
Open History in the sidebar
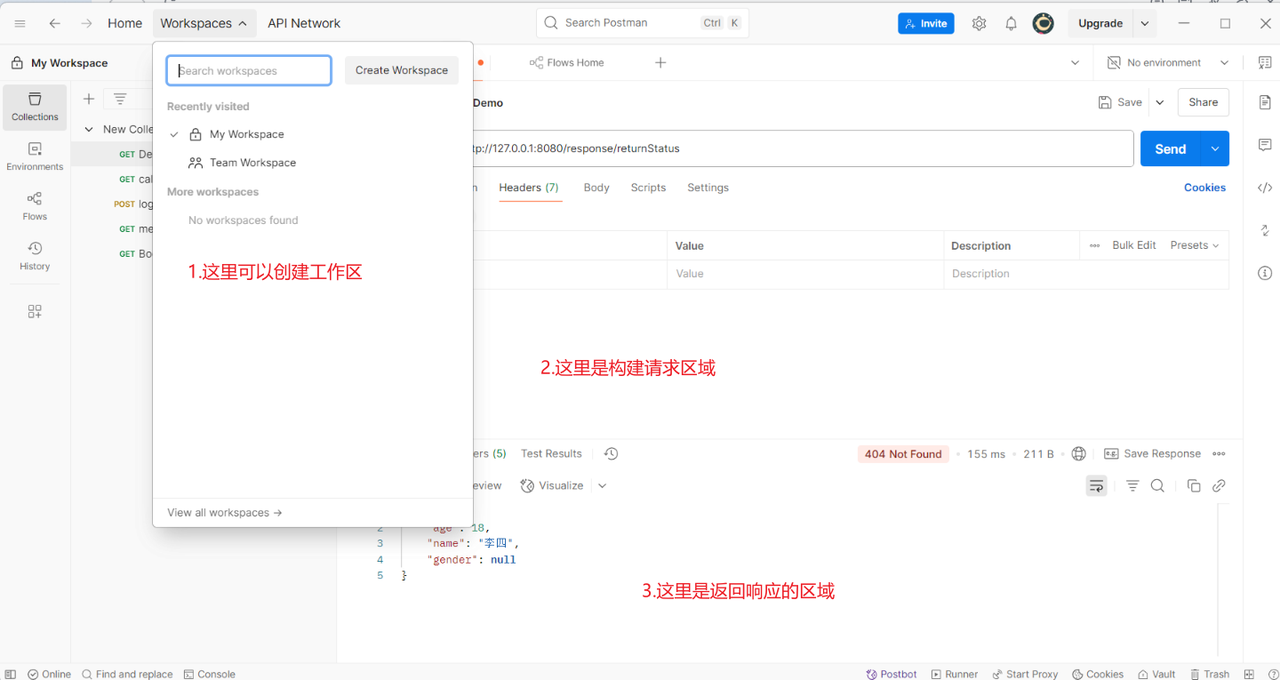pos(35,256)
